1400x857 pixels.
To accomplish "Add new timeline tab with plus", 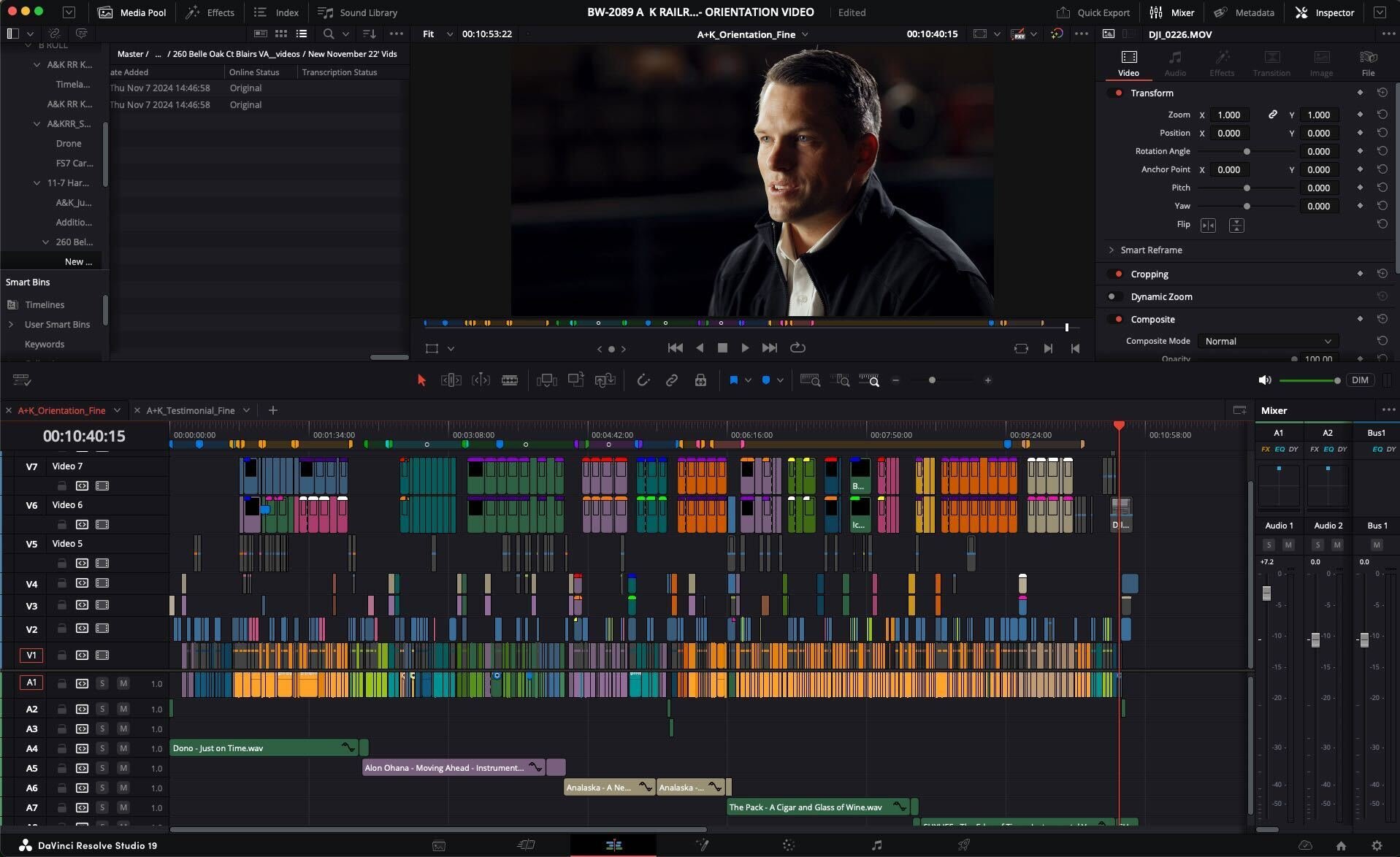I will 272,410.
